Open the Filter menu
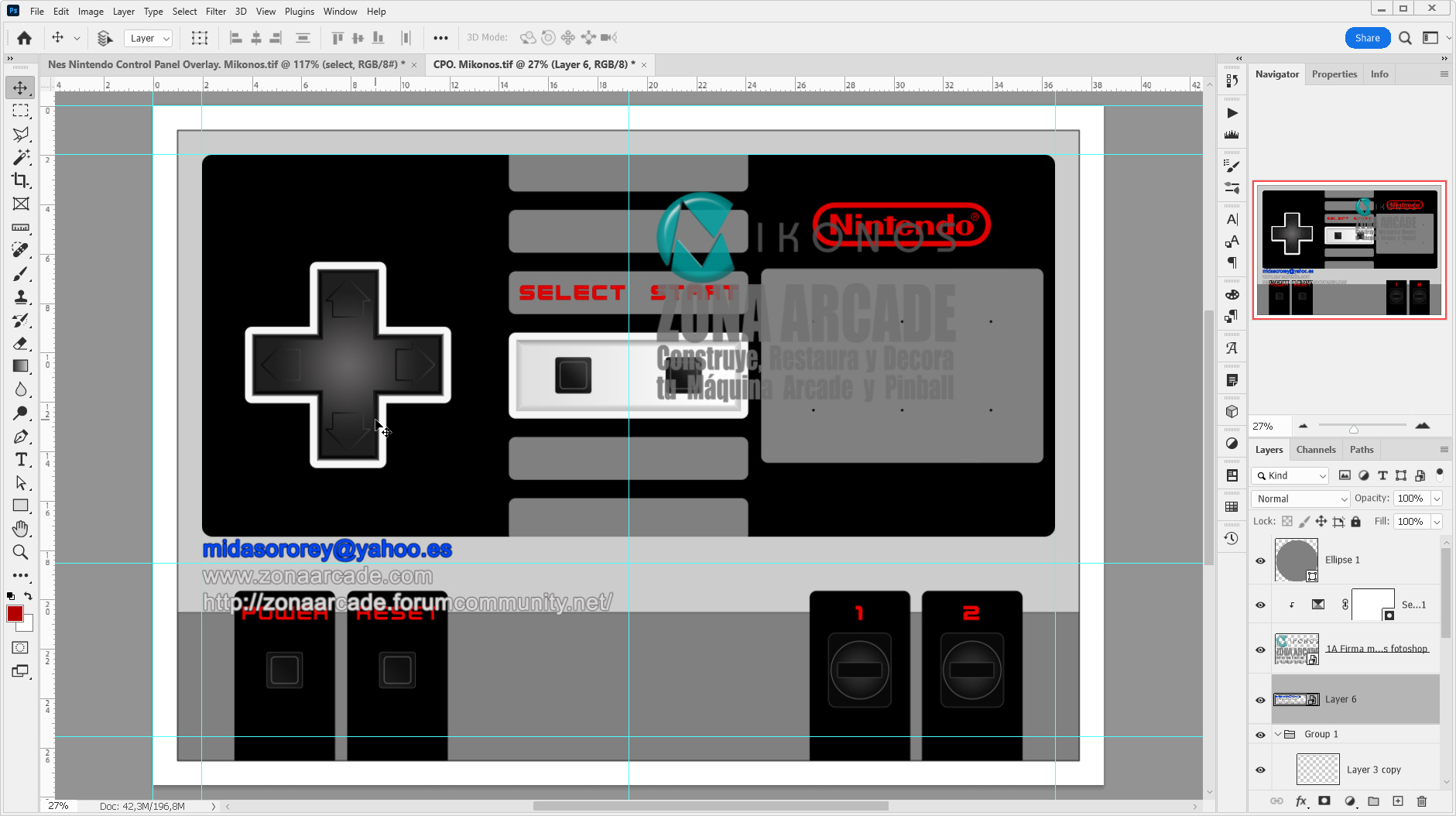This screenshot has width=1456, height=816. (x=215, y=11)
